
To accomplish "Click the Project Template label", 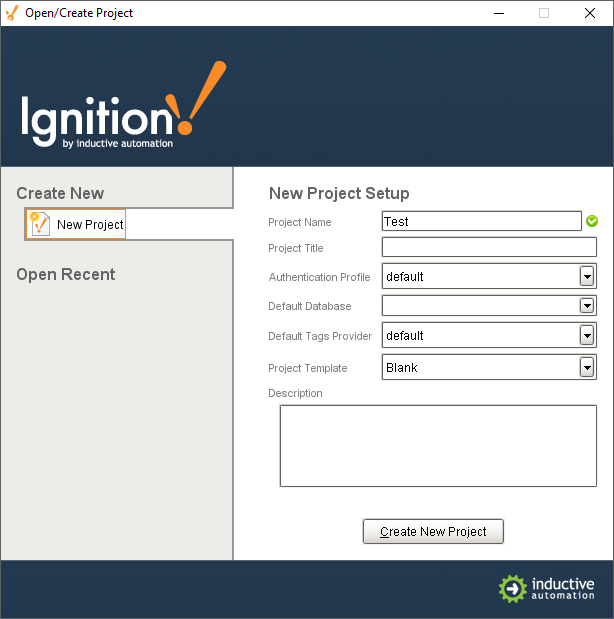I will [308, 368].
